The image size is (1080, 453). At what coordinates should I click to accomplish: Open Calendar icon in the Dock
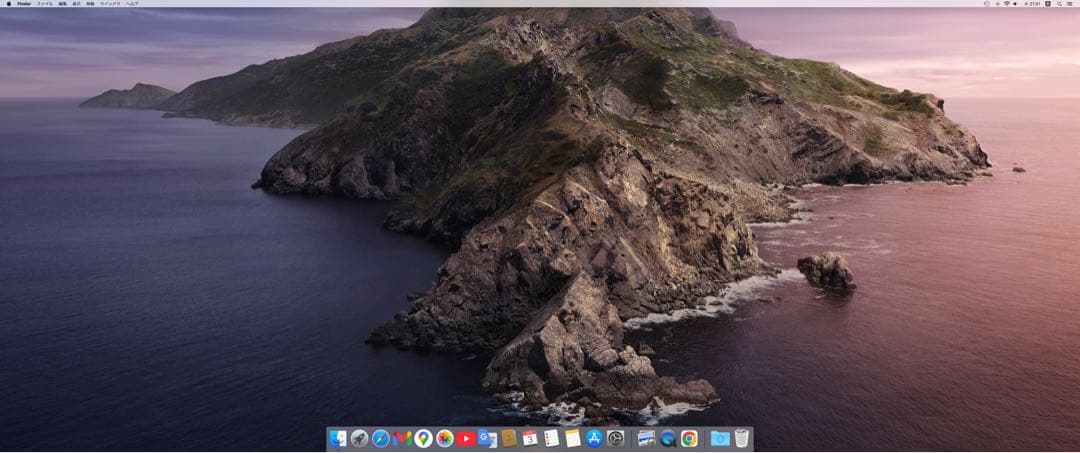pos(530,438)
